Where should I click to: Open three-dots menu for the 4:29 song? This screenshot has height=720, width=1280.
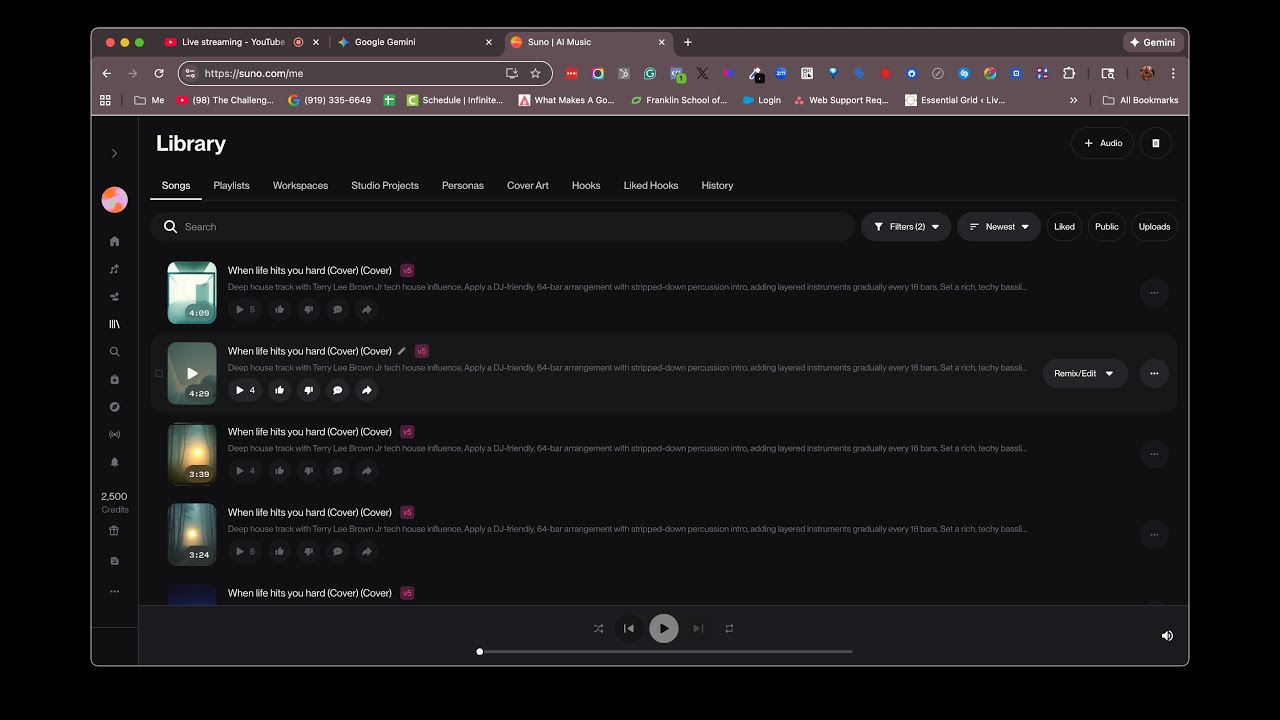point(1154,373)
